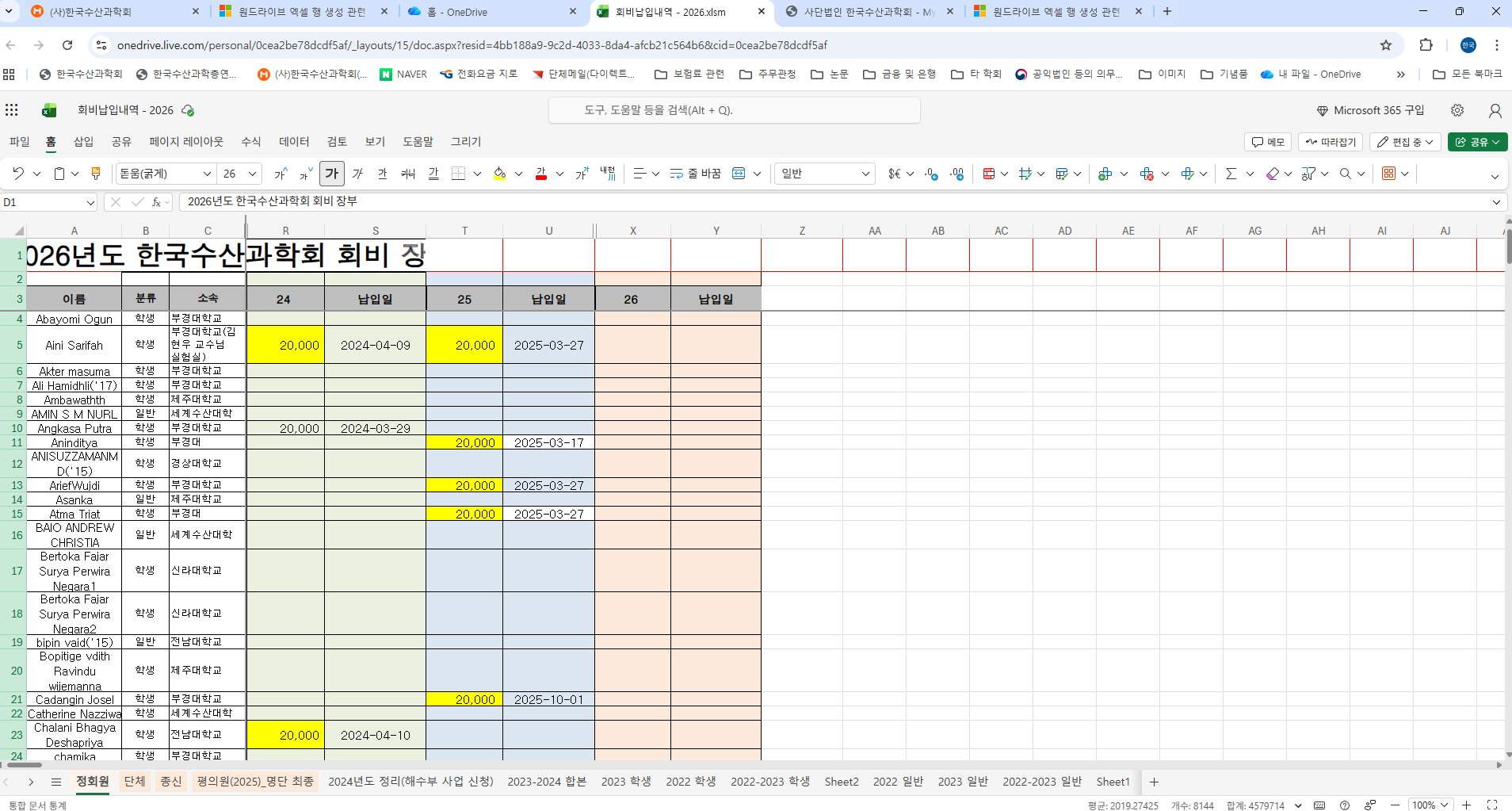1512x811 pixels.
Task: Apply the red font color swatch
Action: (541, 174)
